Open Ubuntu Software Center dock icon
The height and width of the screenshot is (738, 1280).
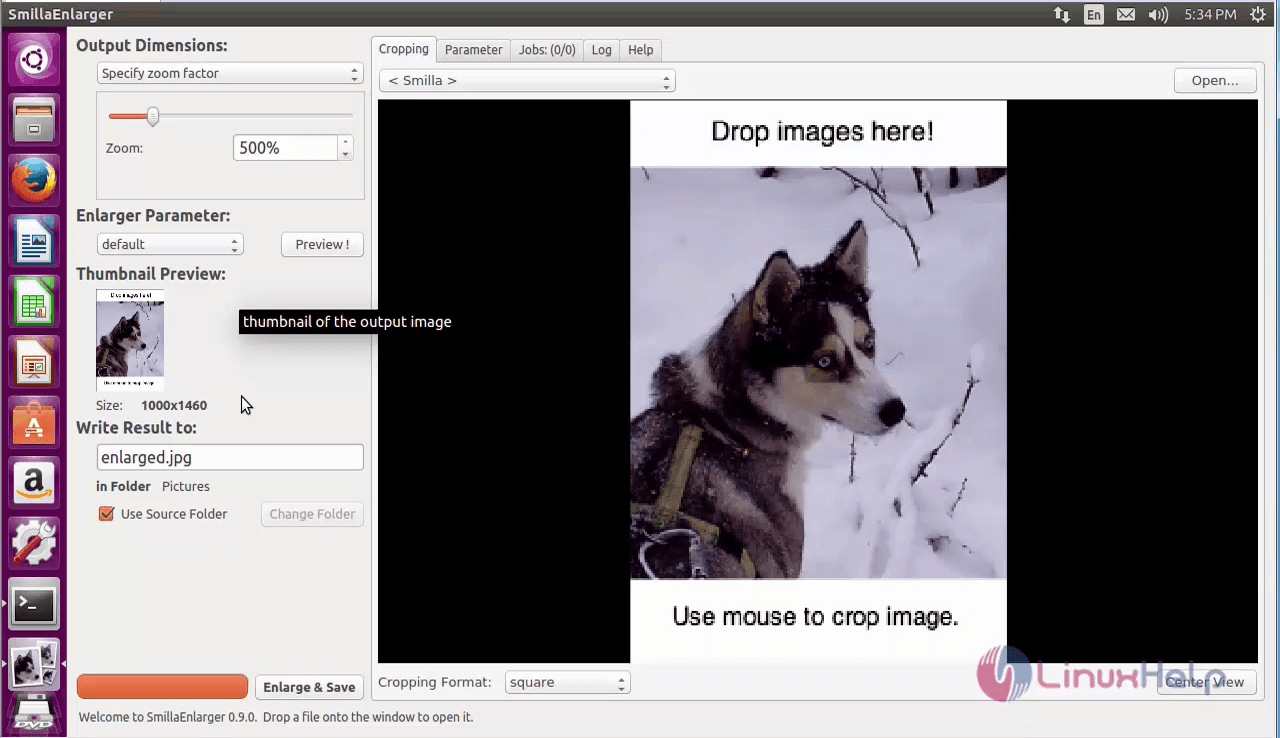point(34,424)
